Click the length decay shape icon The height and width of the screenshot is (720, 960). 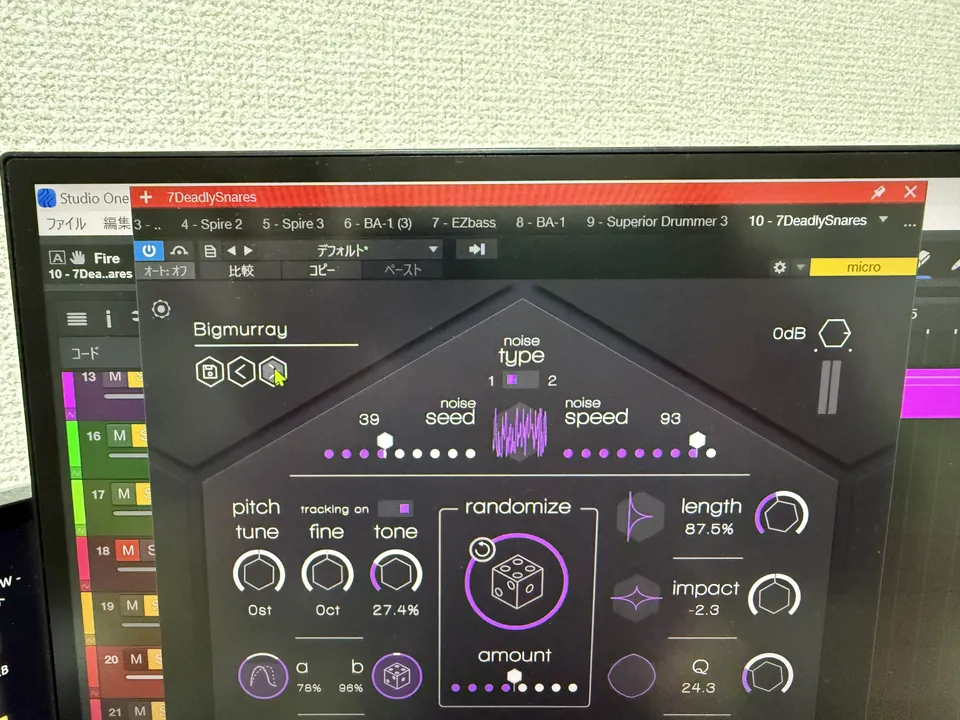pyautogui.click(x=638, y=518)
